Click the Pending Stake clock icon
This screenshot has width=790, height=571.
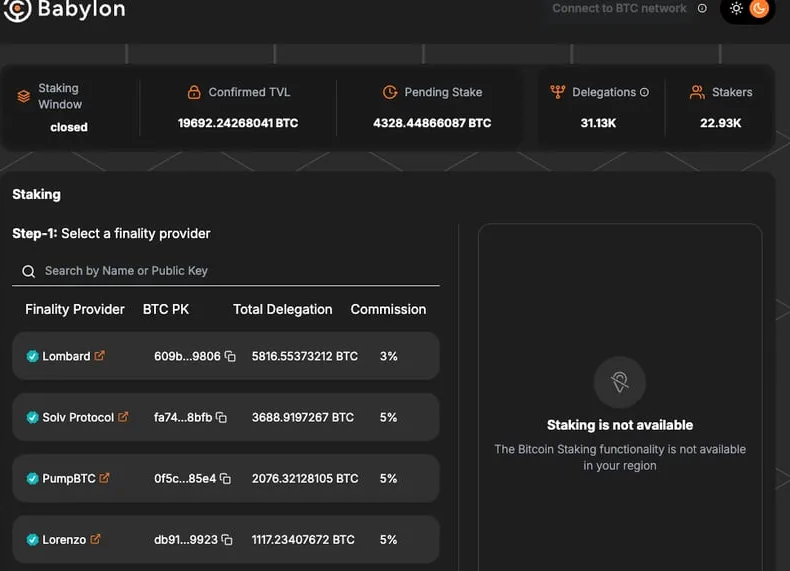pyautogui.click(x=390, y=92)
